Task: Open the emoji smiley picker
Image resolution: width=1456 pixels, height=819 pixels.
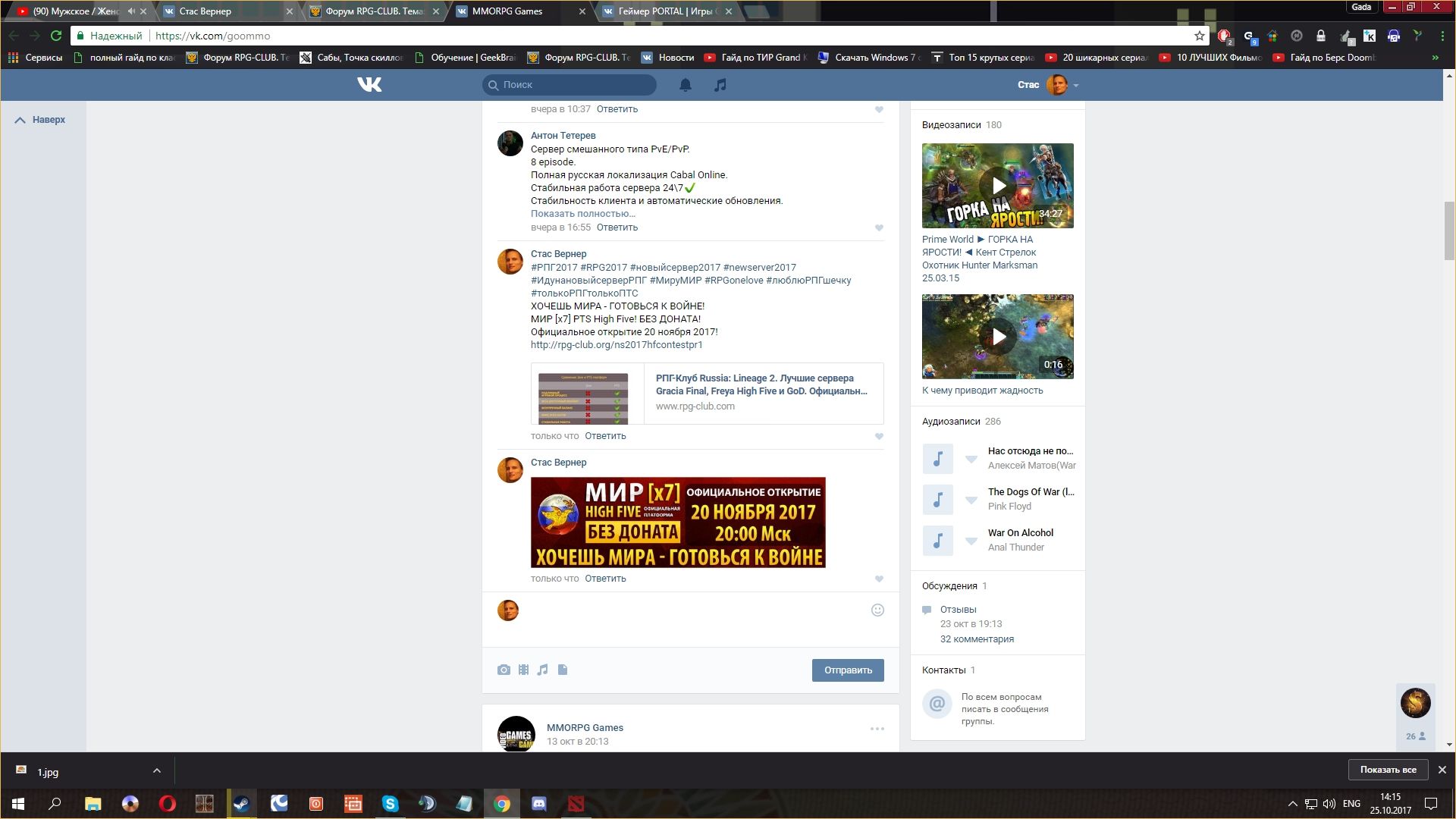Action: click(877, 610)
